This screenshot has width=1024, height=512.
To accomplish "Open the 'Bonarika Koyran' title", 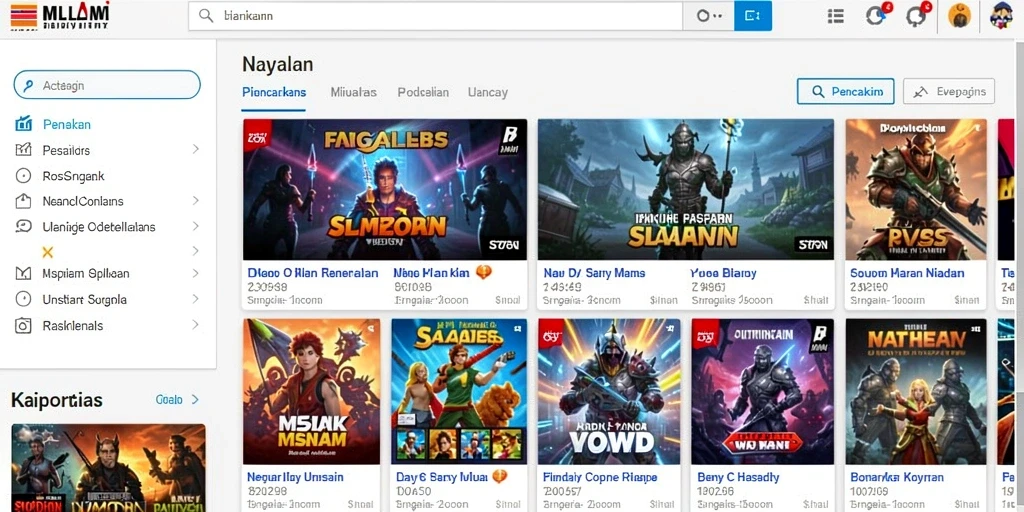I will (897, 477).
